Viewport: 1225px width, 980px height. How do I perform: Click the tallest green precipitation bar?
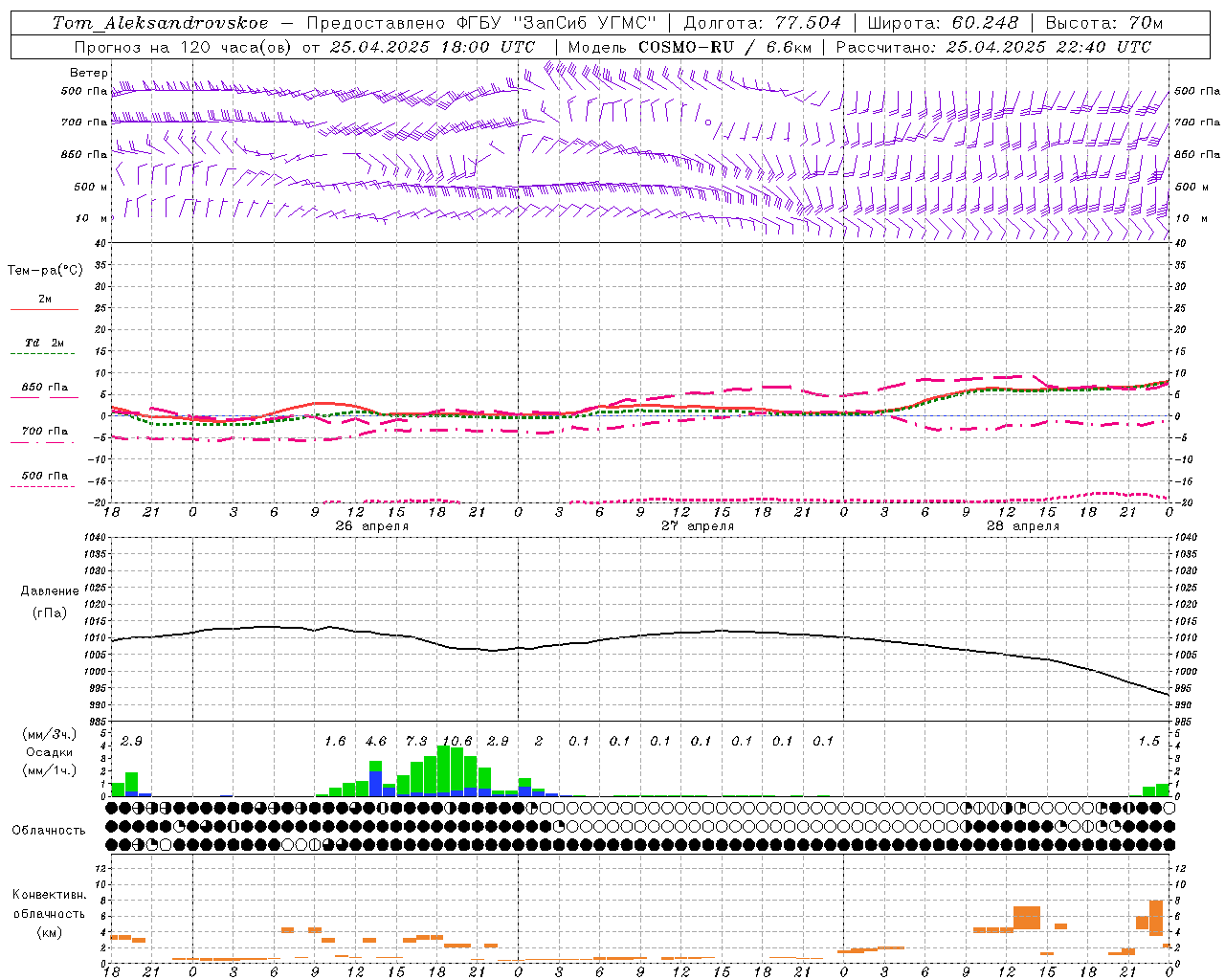(x=444, y=768)
